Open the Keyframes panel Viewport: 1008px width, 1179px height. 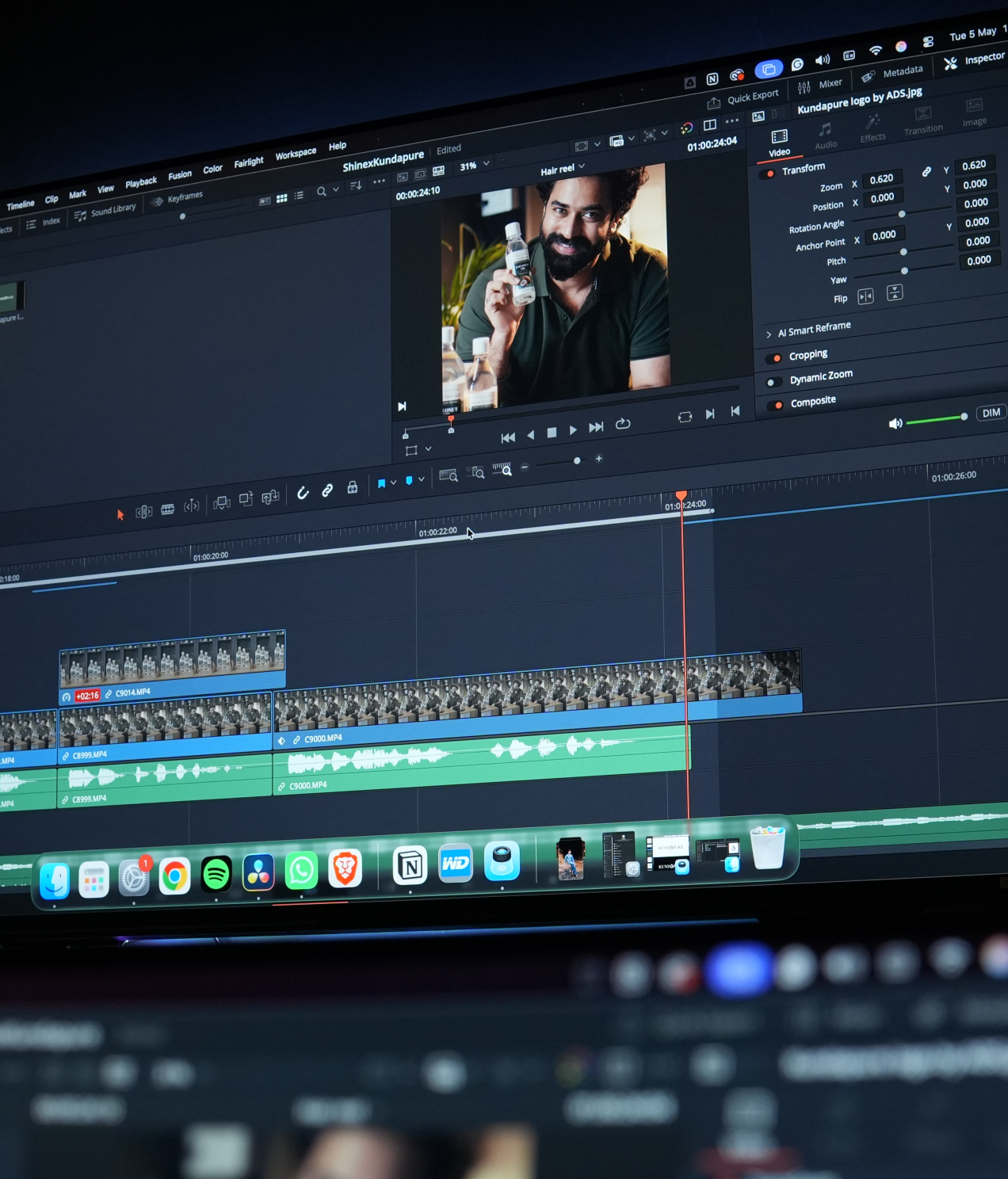tap(178, 198)
